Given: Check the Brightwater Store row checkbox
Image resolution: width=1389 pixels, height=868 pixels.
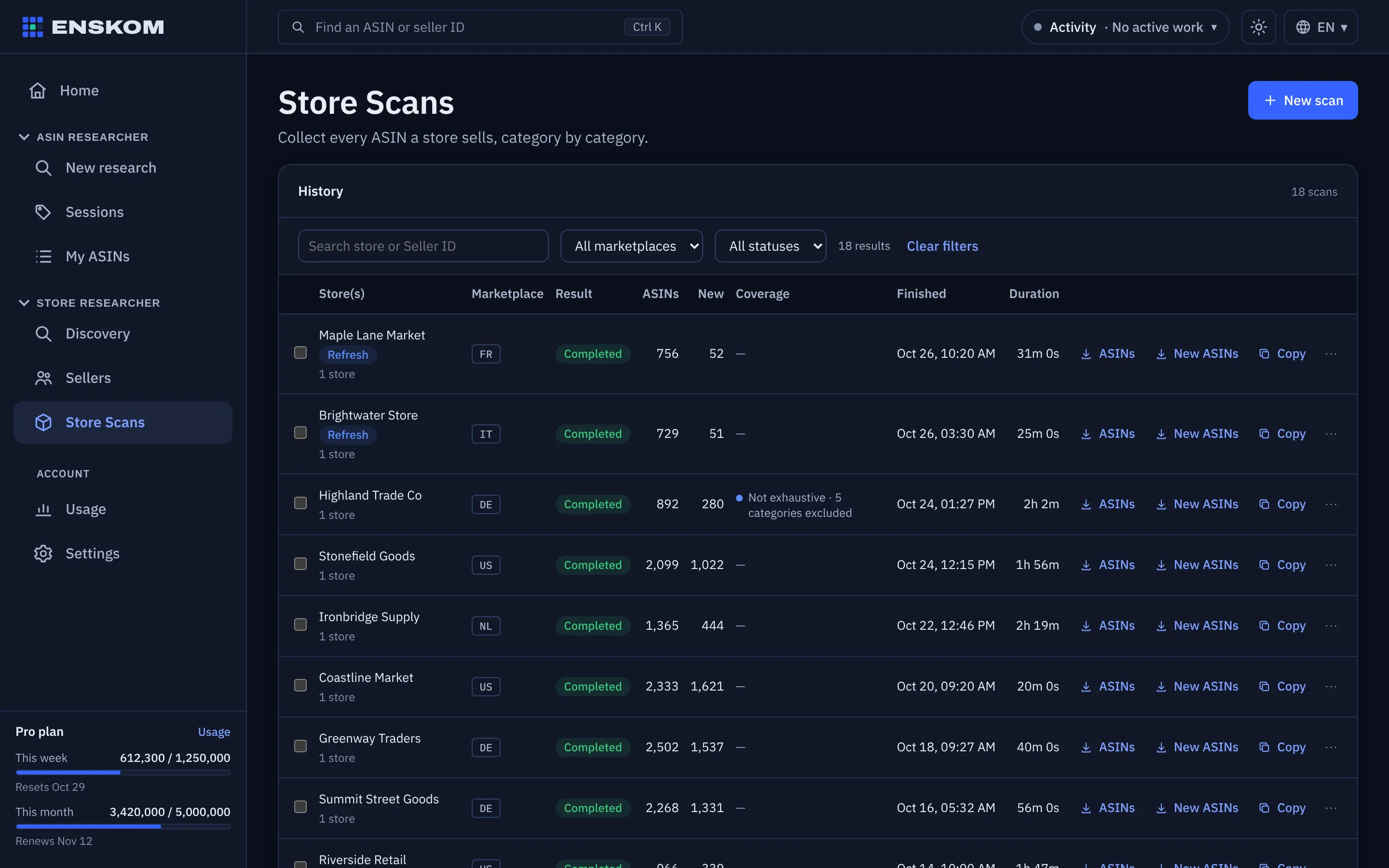Looking at the screenshot, I should [x=300, y=433].
